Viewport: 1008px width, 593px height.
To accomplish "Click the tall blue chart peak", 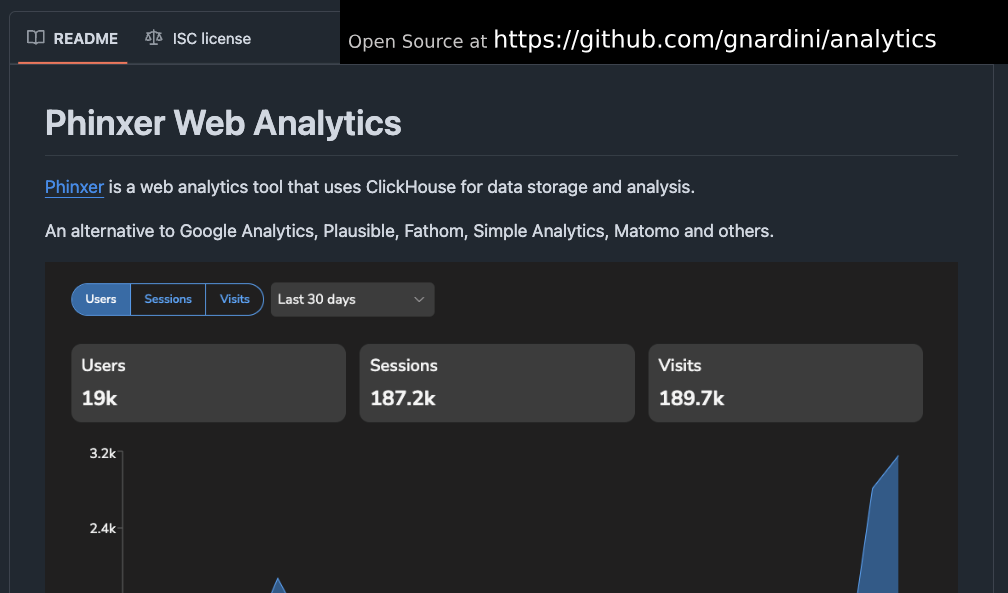I will [882, 534].
